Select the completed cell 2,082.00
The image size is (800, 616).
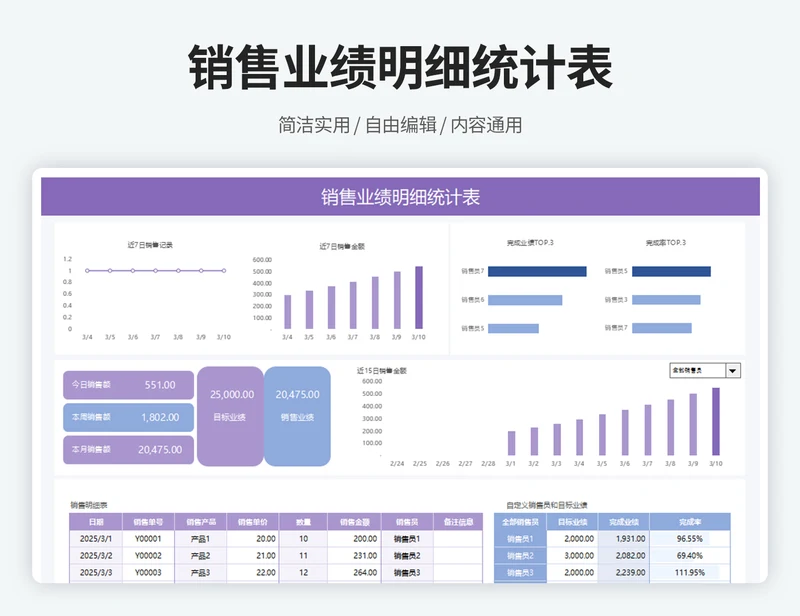tap(624, 556)
